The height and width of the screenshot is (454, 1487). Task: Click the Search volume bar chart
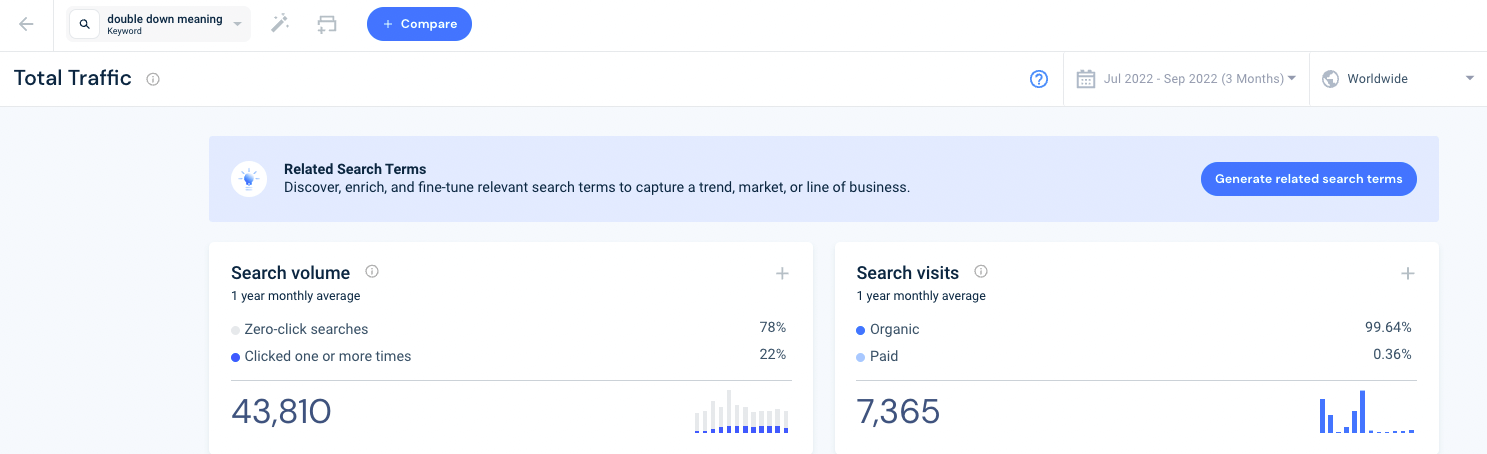pyautogui.click(x=742, y=412)
